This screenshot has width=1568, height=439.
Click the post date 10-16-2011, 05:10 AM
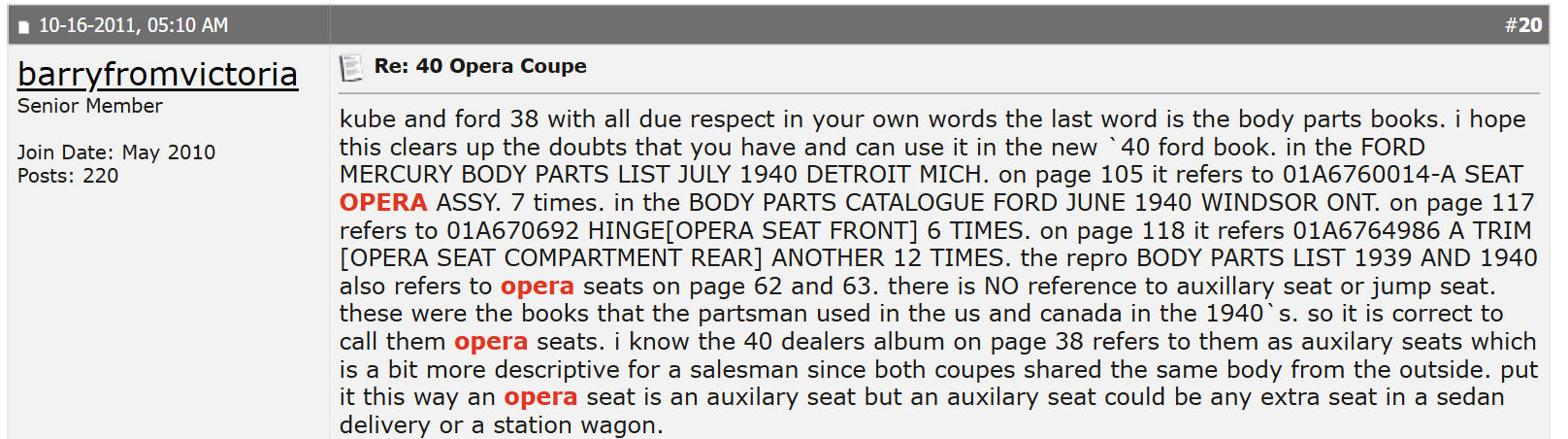point(134,25)
